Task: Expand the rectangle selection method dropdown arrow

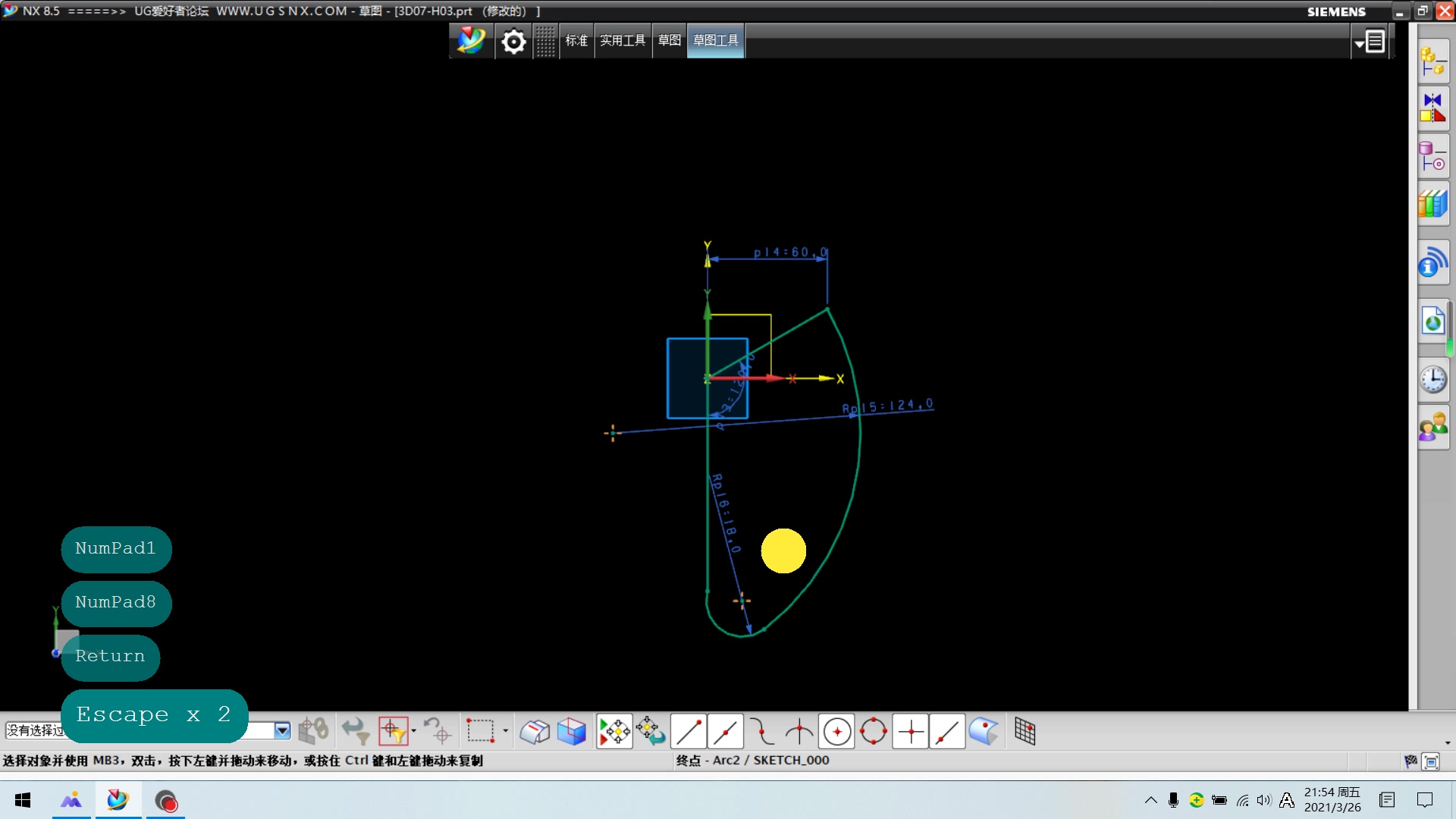Action: 505,731
